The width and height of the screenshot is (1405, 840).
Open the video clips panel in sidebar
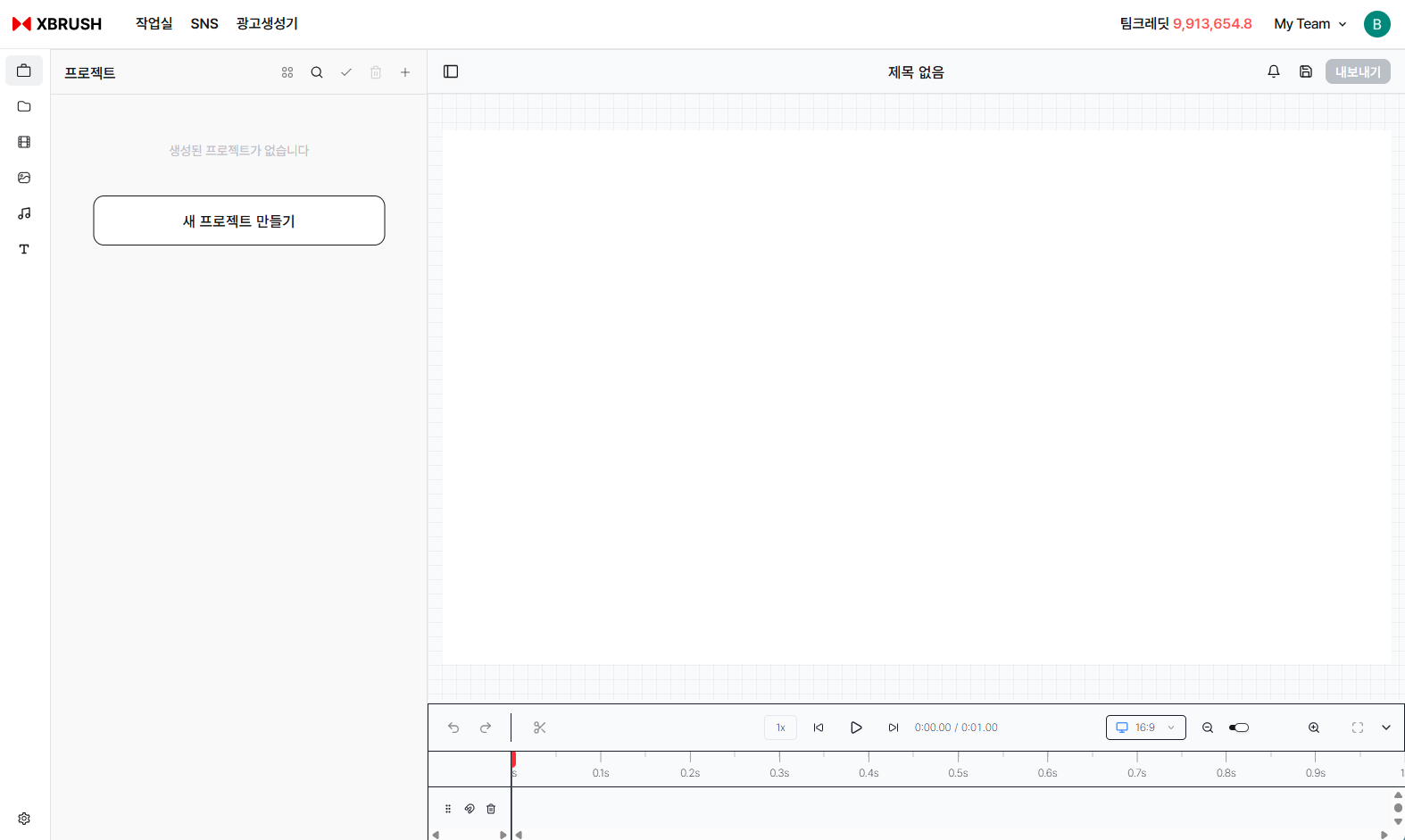(24, 142)
